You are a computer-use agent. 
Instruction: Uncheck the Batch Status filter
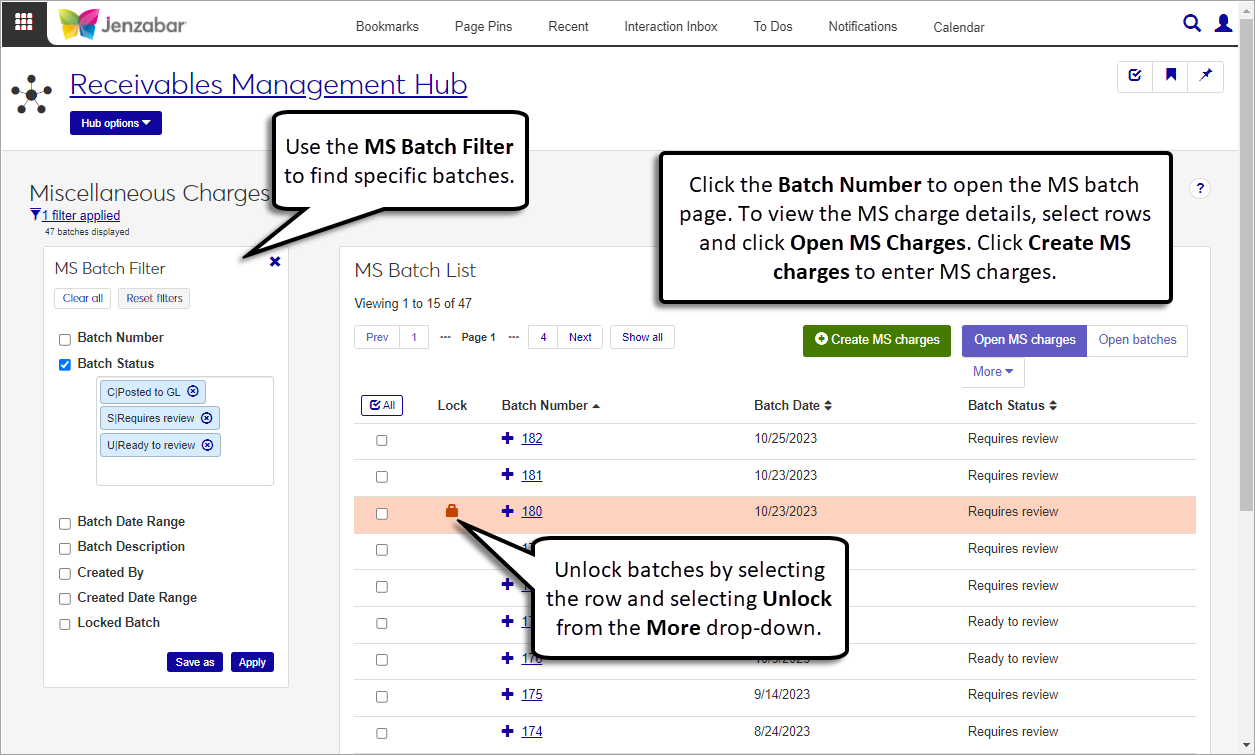click(x=65, y=365)
